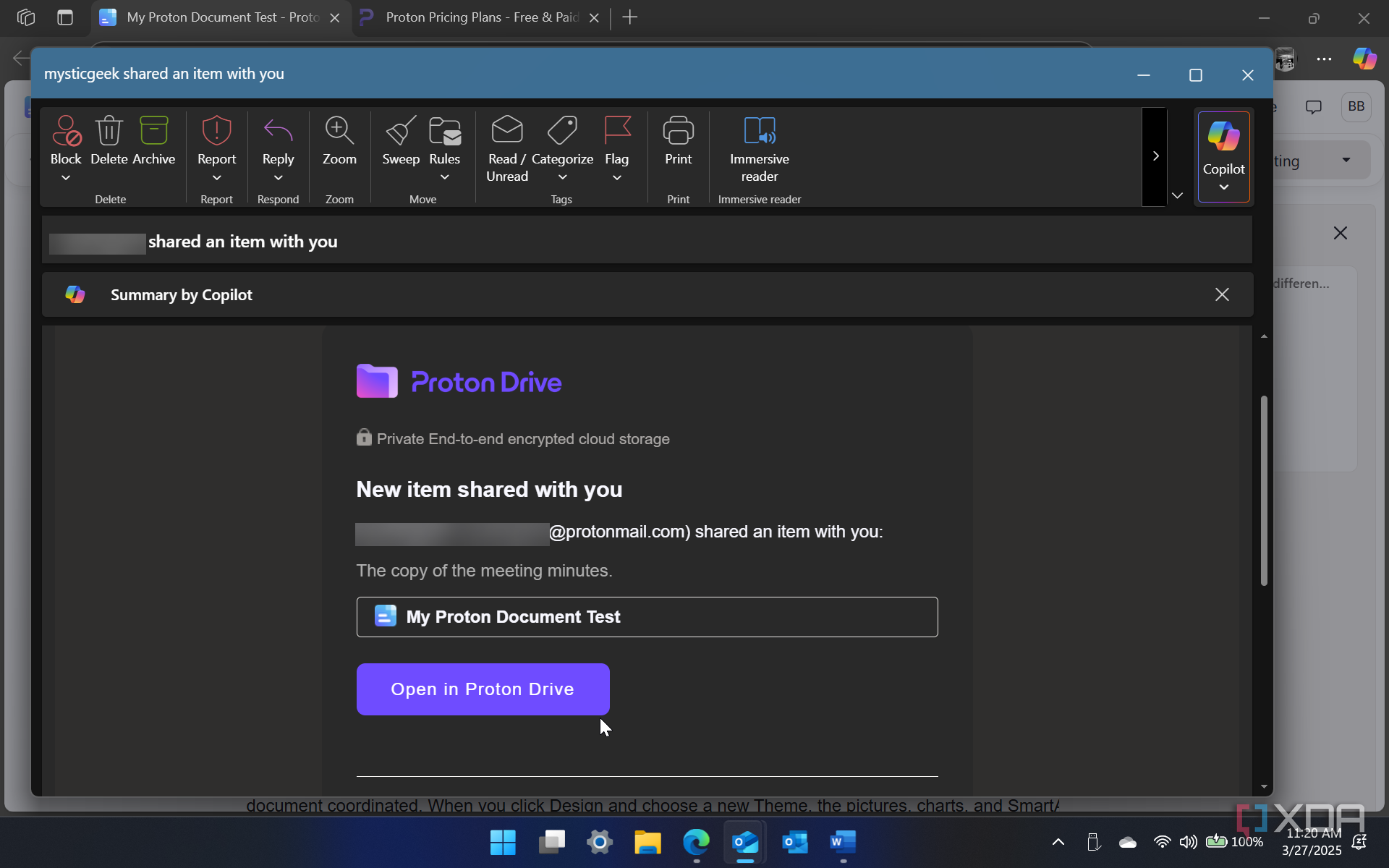
Task: Click the Wi-Fi network tray icon
Action: pyautogui.click(x=1162, y=842)
